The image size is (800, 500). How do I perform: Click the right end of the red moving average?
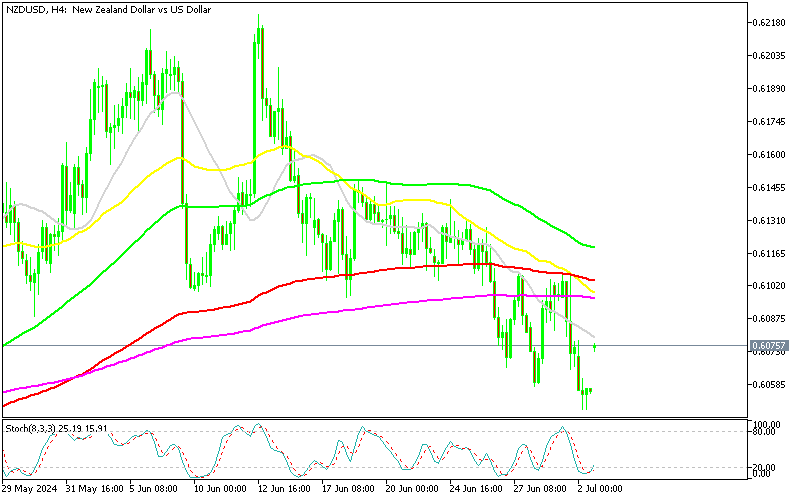[595, 280]
